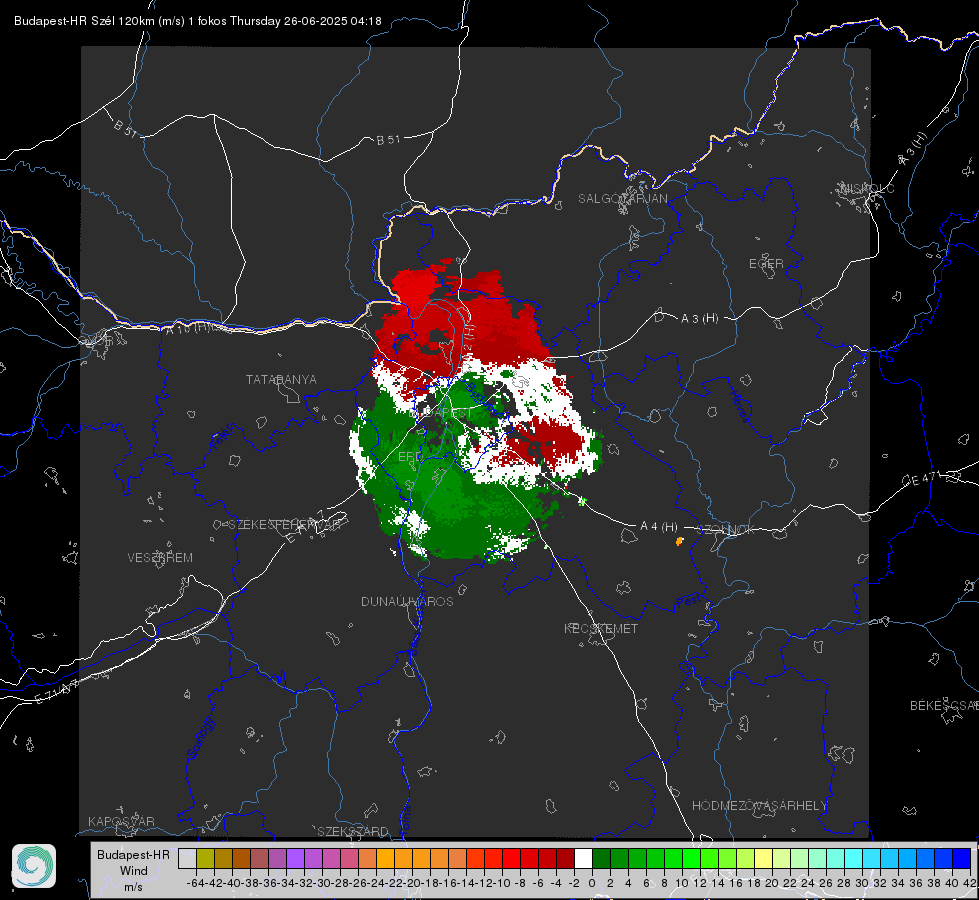The width and height of the screenshot is (979, 900).
Task: Click the 'A 4 (H)' road label
Action: click(x=659, y=527)
